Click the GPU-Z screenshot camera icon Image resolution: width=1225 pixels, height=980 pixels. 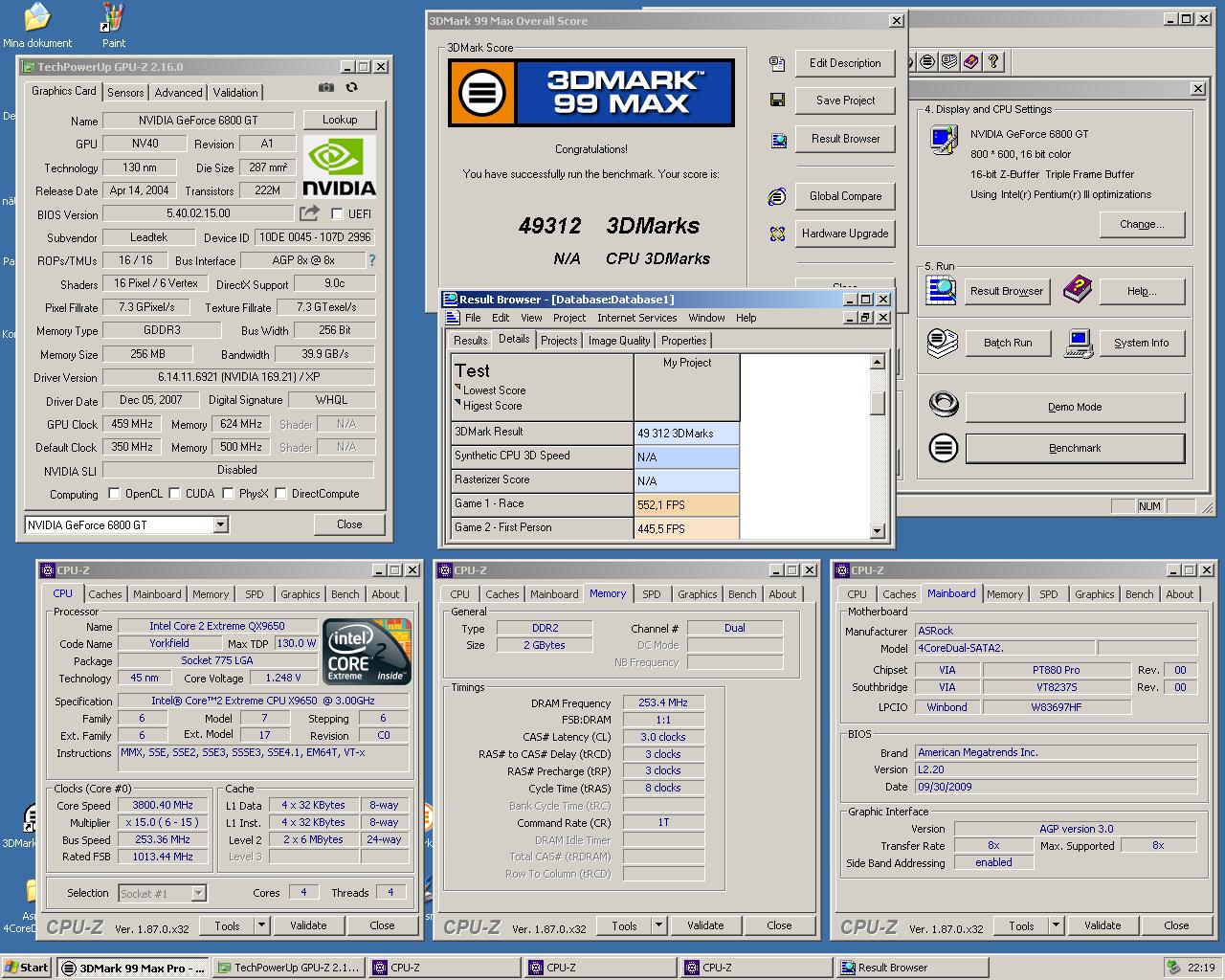pyautogui.click(x=326, y=87)
